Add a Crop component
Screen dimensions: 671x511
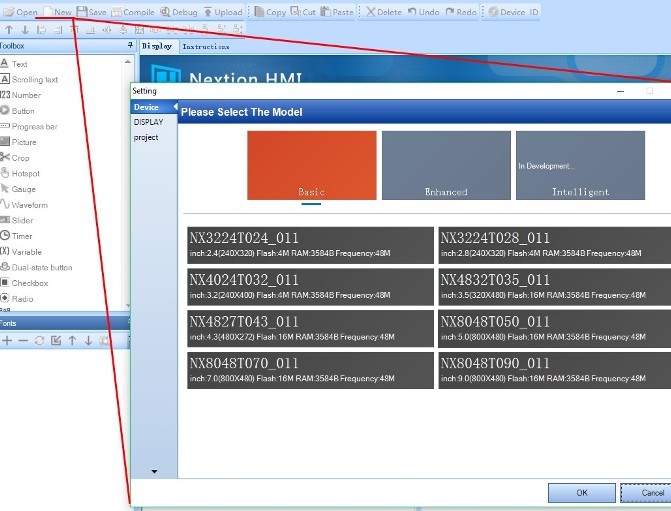point(15,157)
